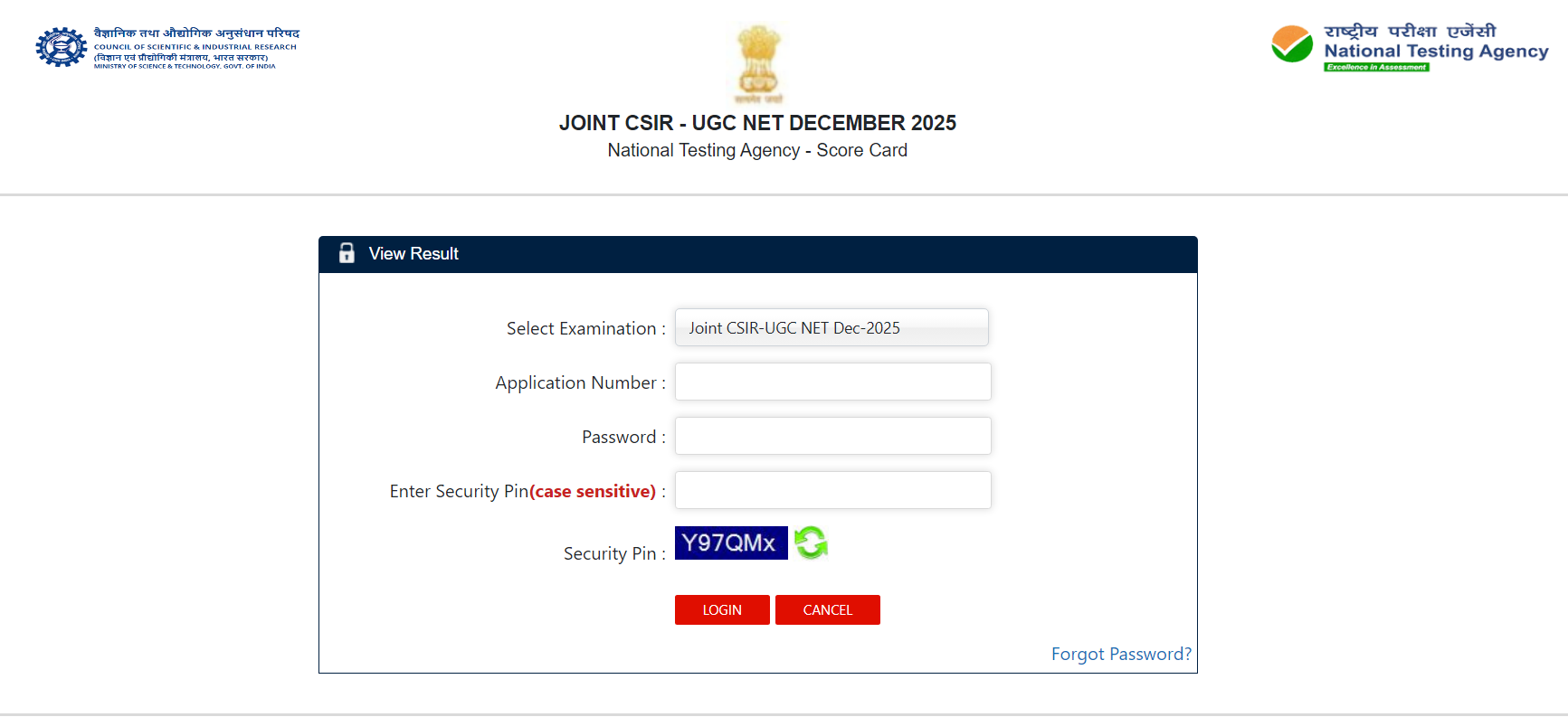Screen dimensions: 1568x717
Task: Click the CSIR gear logo
Action: [61, 47]
